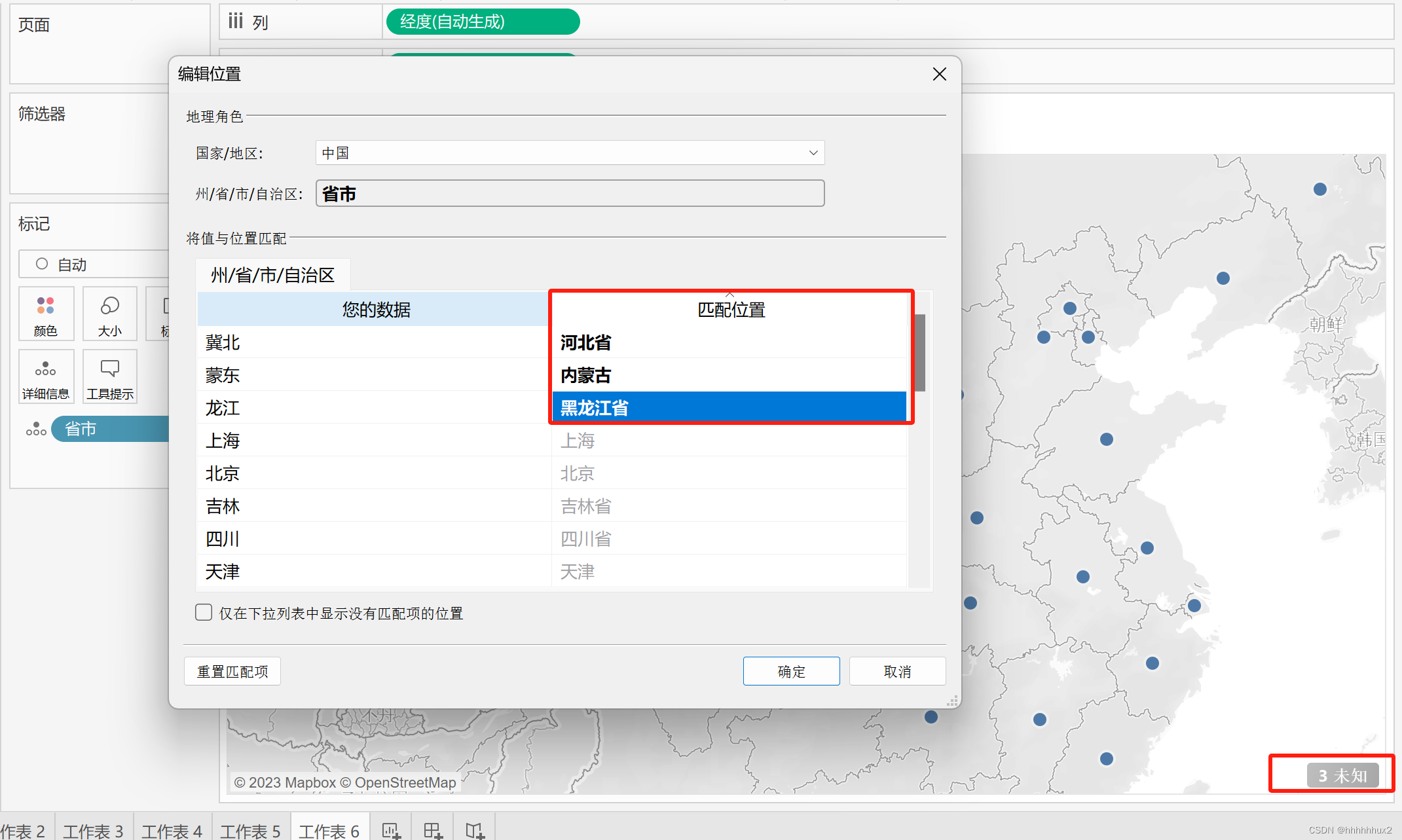Open the Detail marks card
The width and height of the screenshot is (1402, 840).
[x=46, y=377]
